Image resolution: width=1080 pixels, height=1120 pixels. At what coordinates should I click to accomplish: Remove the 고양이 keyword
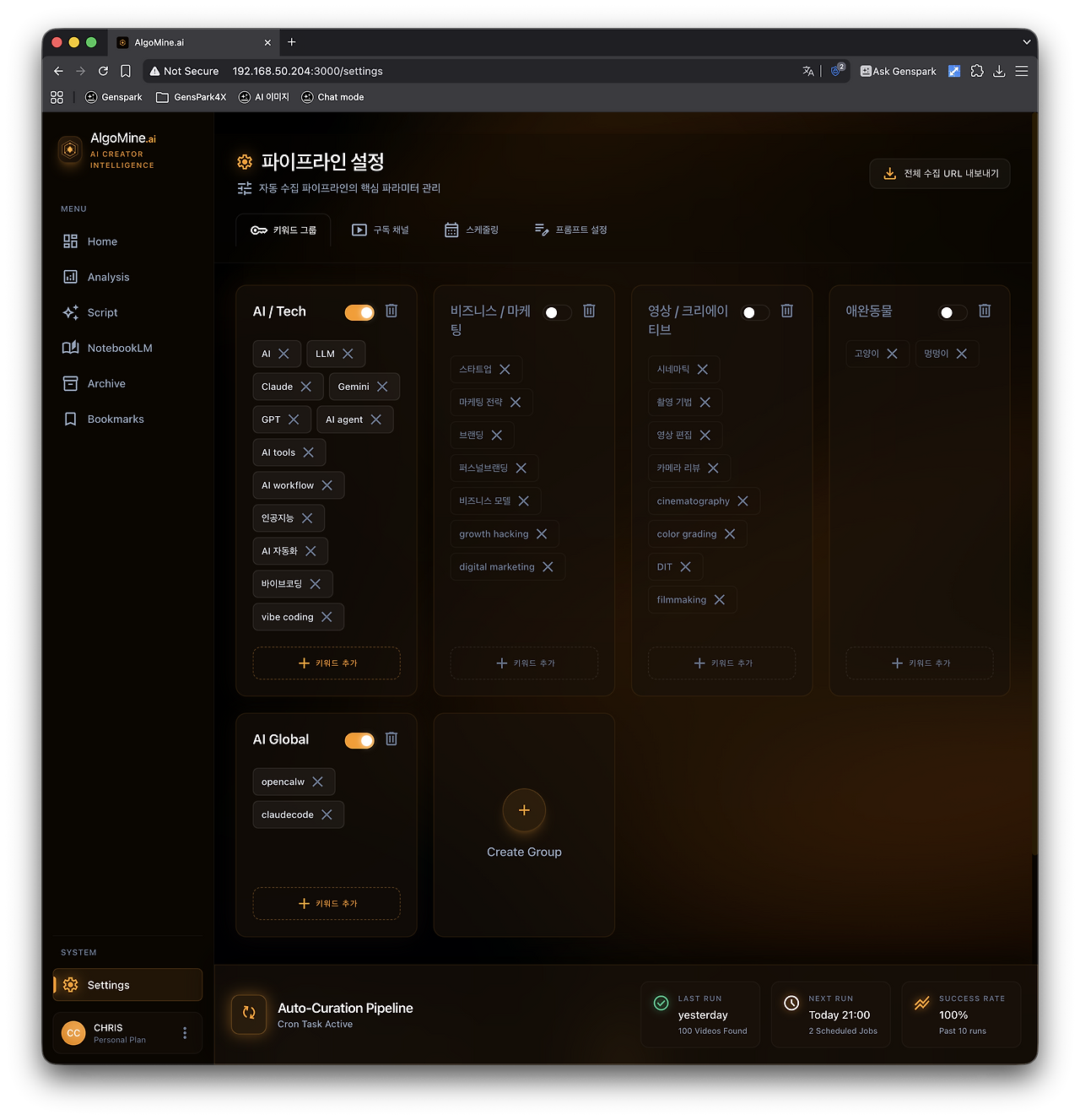click(892, 354)
